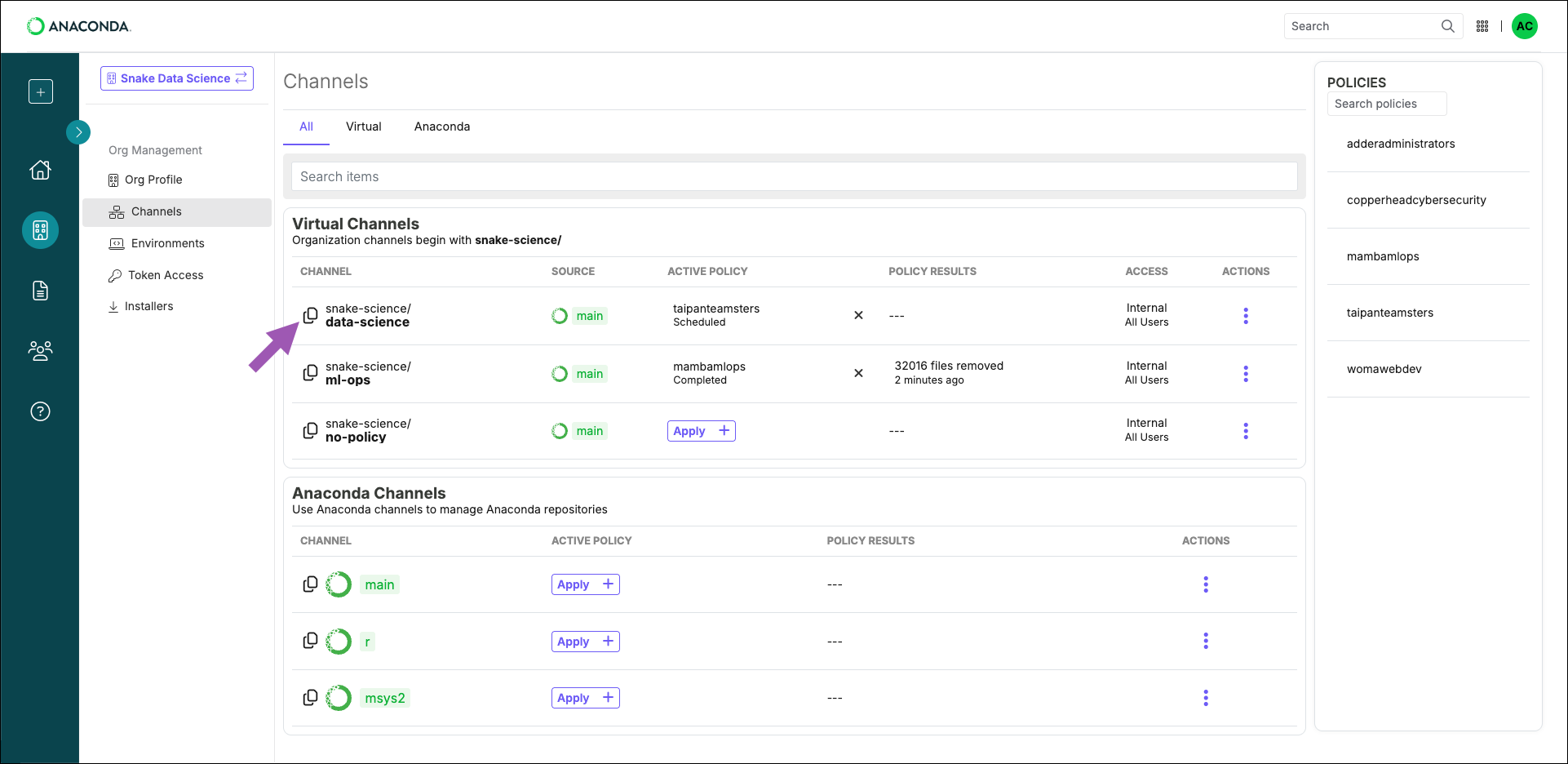Click the 32016 files removed result
This screenshot has width=1568, height=764.
point(949,366)
